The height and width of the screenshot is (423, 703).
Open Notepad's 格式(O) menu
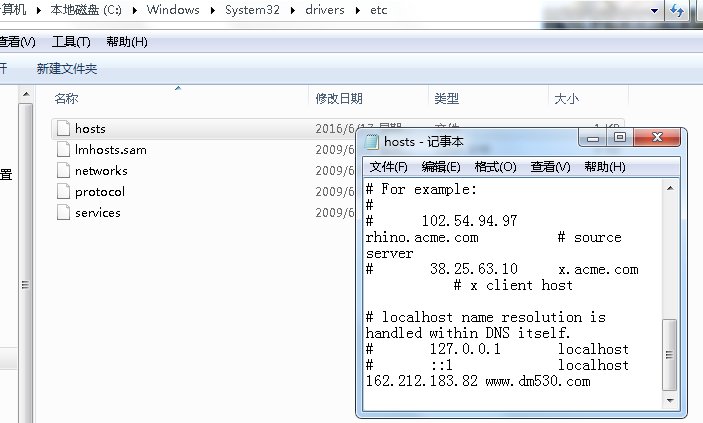495,166
